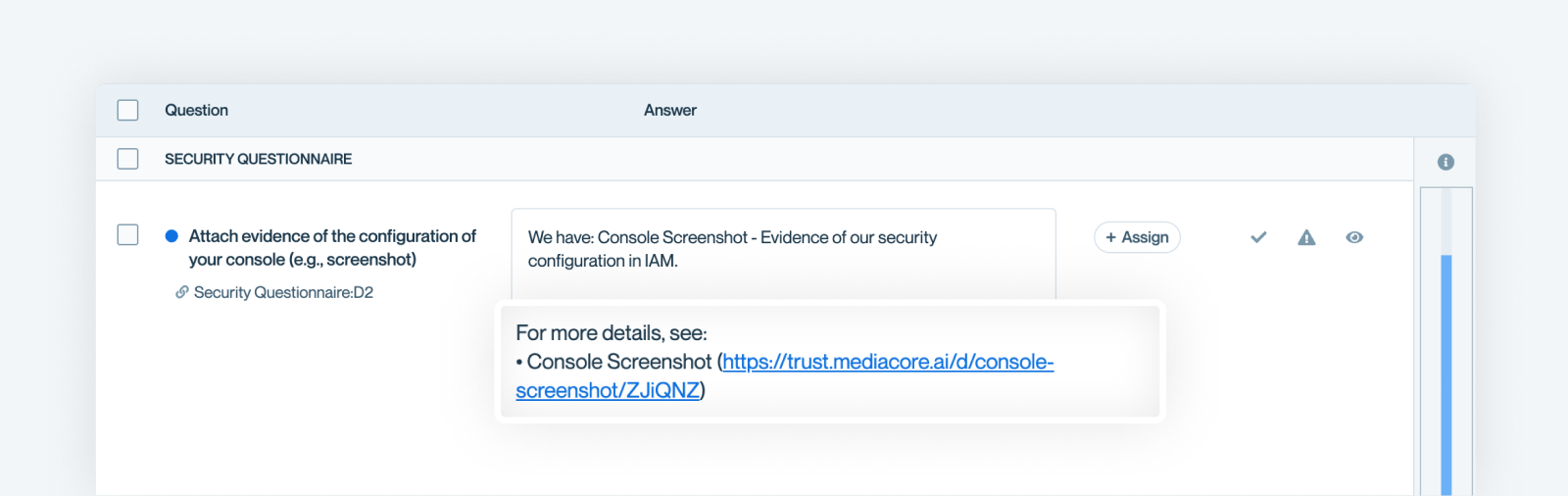Click the chain link icon beside Security Questionnaire:D2
The height and width of the screenshot is (496, 1568).
pos(181,292)
